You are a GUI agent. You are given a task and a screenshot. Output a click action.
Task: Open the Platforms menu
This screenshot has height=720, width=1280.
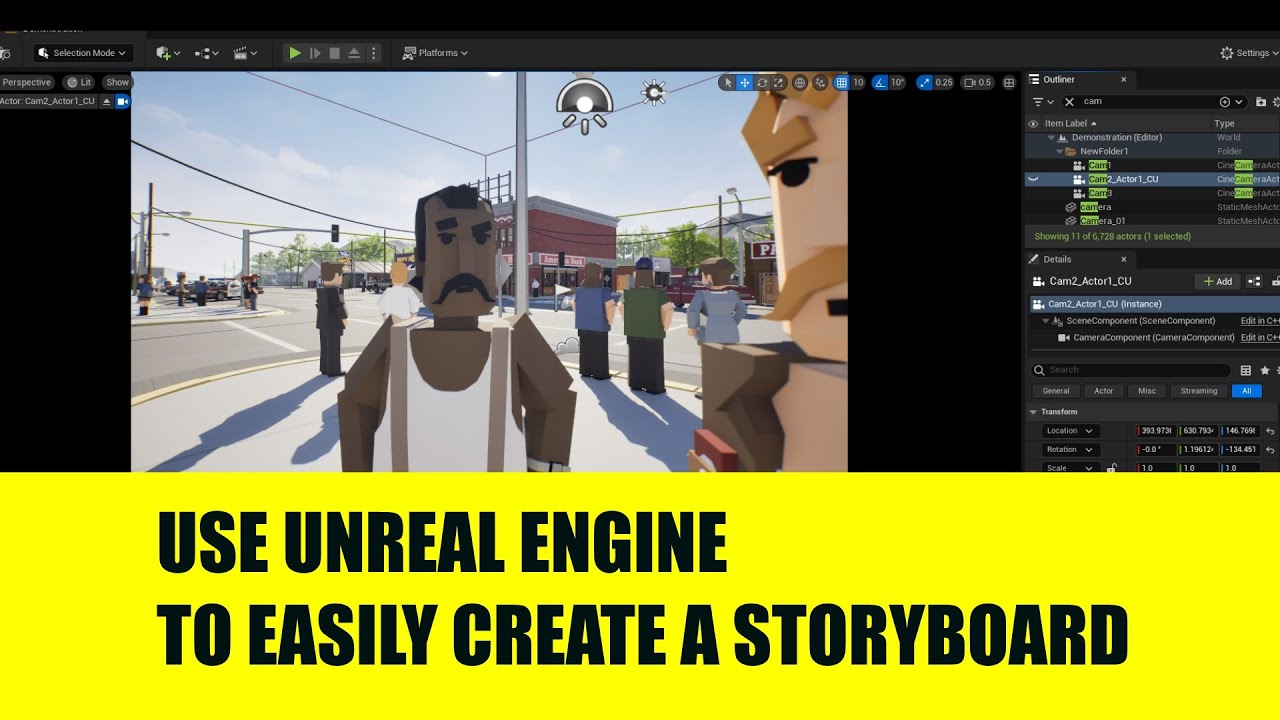[x=435, y=53]
